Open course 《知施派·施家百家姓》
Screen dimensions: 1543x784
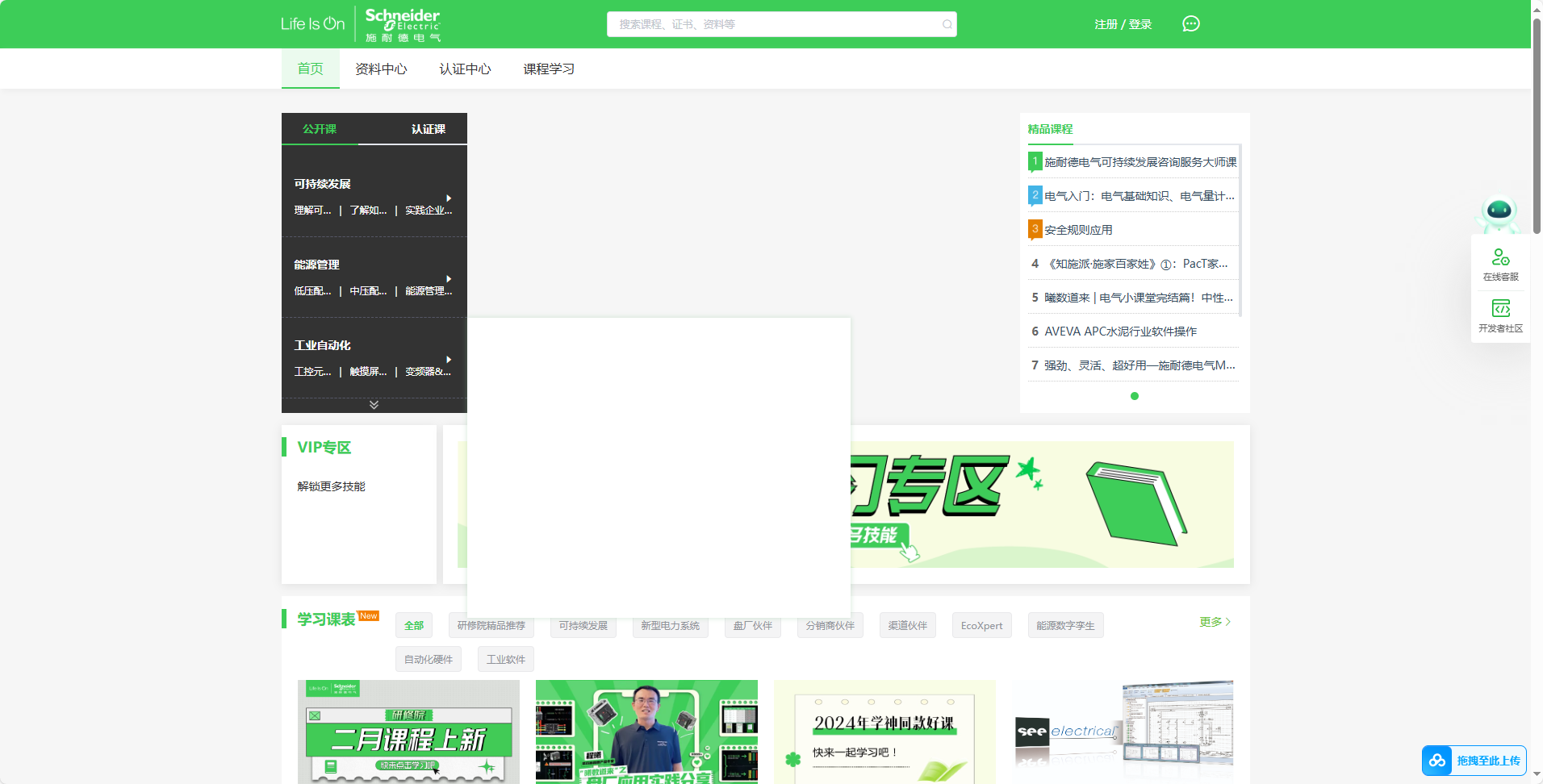tap(1136, 264)
